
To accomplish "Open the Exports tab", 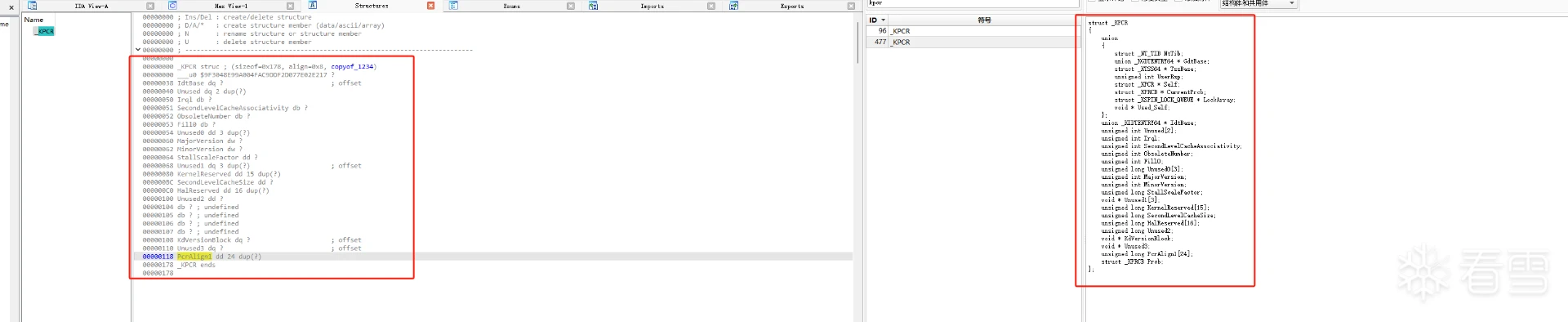I will coord(792,6).
